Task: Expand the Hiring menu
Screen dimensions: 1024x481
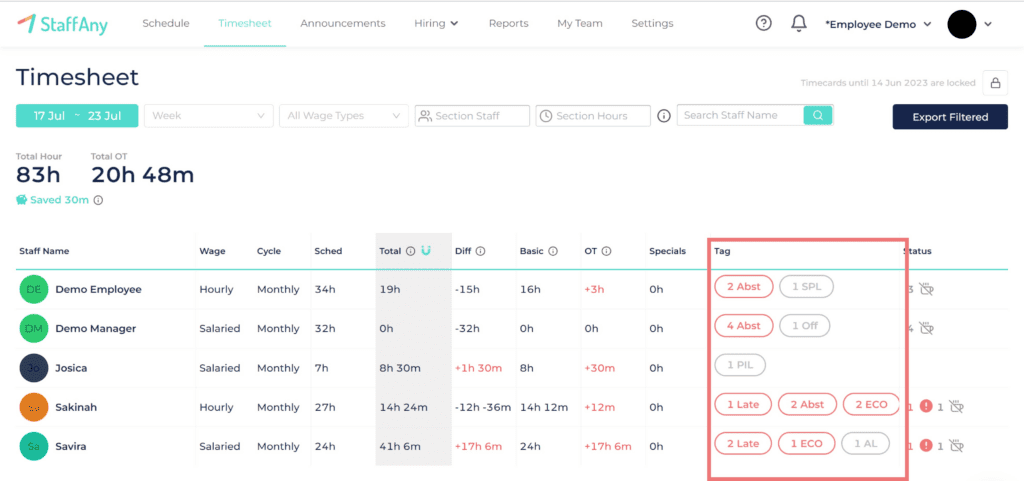Action: point(436,23)
